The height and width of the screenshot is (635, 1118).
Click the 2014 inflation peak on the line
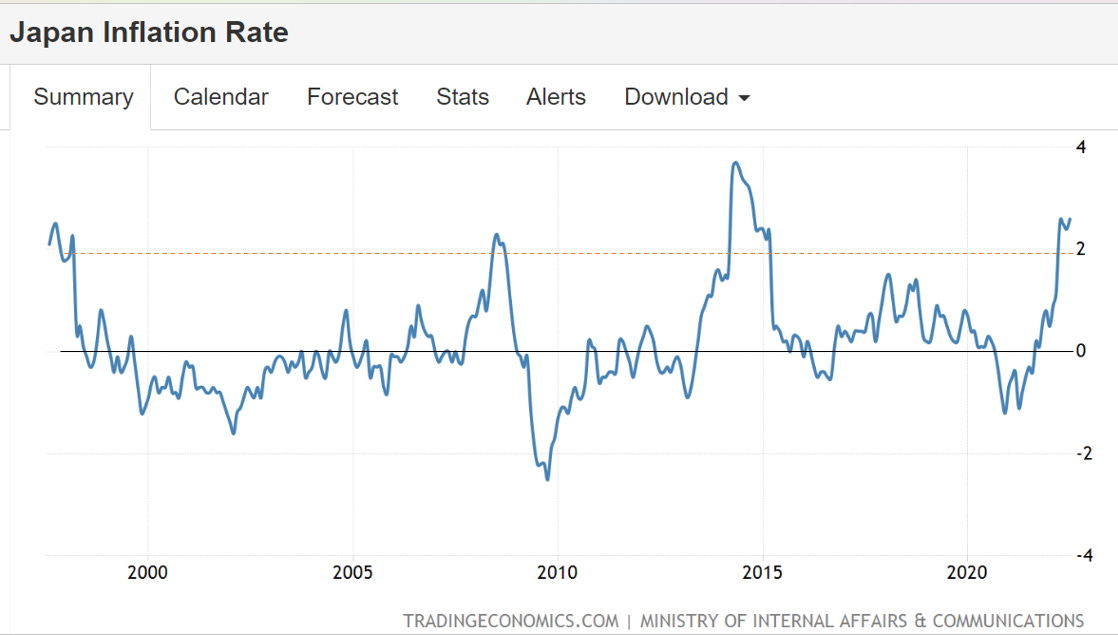(736, 163)
